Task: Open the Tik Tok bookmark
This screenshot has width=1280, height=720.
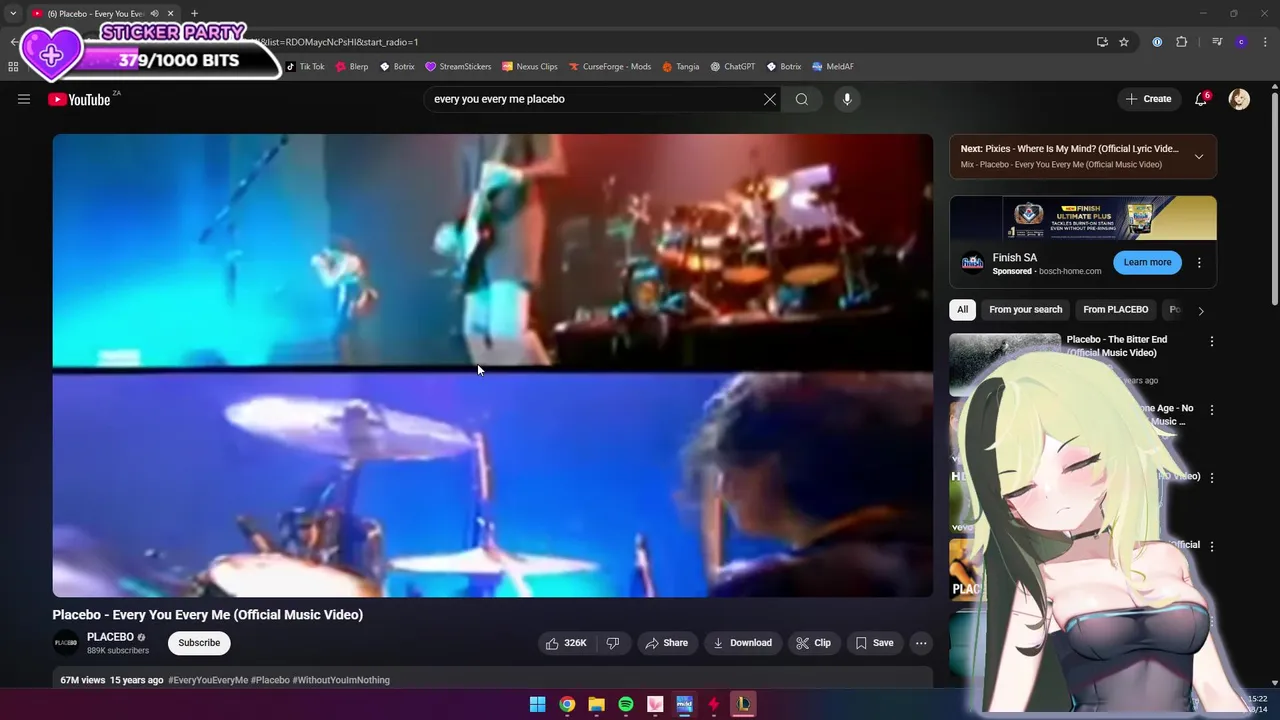Action: pyautogui.click(x=305, y=67)
